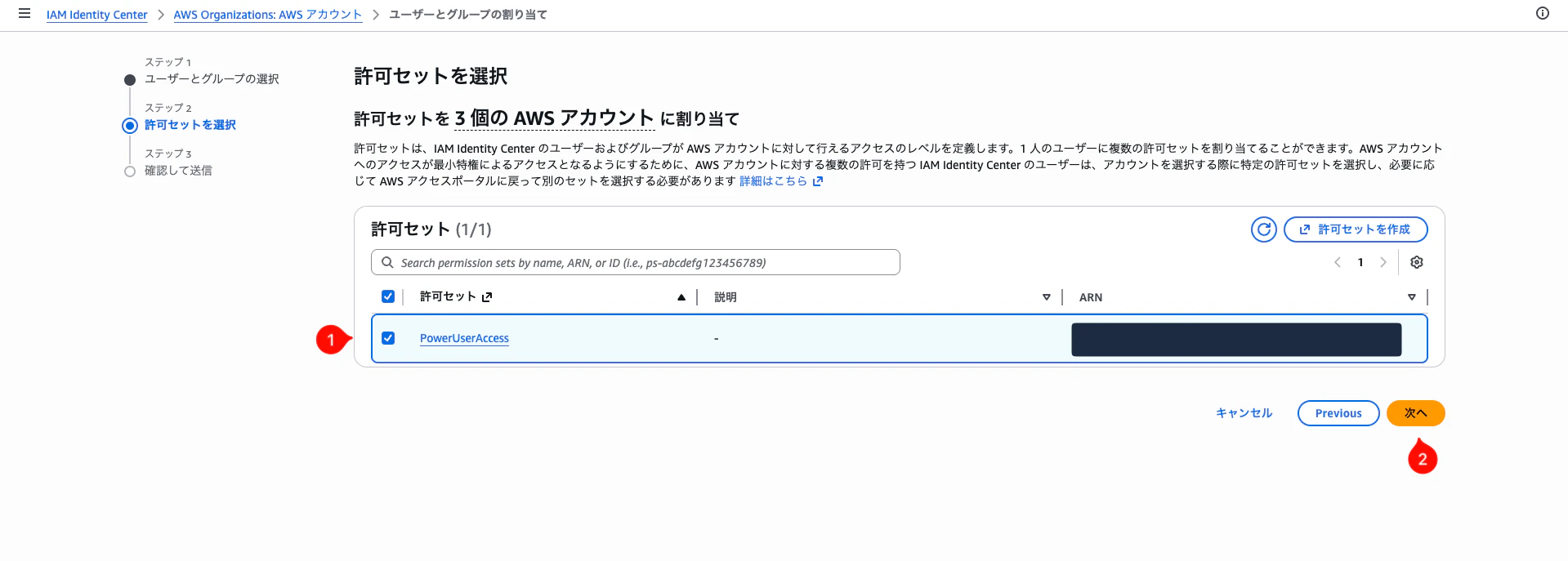Image resolution: width=1568 pixels, height=561 pixels.
Task: Click the search magnifier icon
Action: [x=386, y=262]
